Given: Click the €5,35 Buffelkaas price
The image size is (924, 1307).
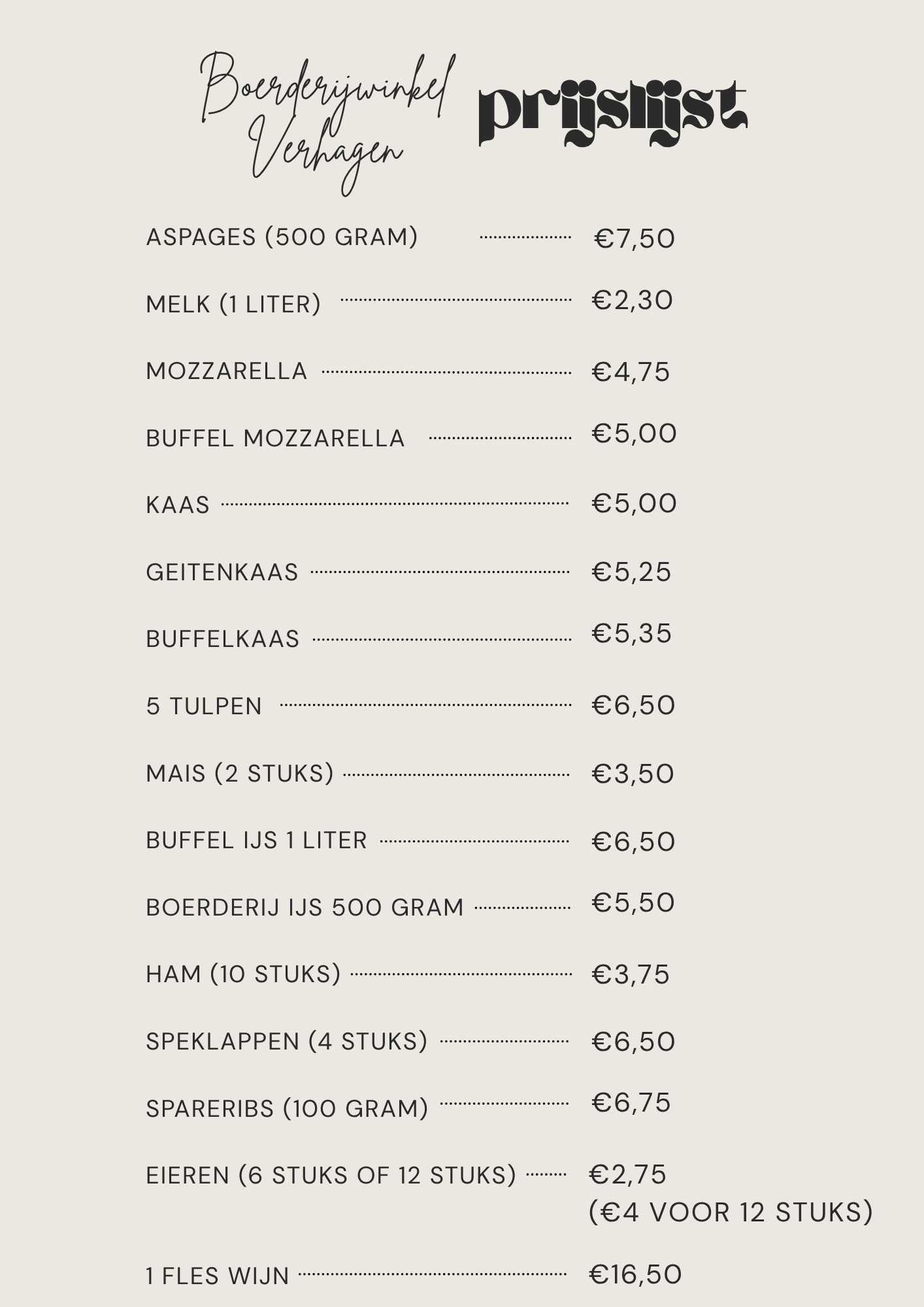Looking at the screenshot, I should pyautogui.click(x=631, y=633).
